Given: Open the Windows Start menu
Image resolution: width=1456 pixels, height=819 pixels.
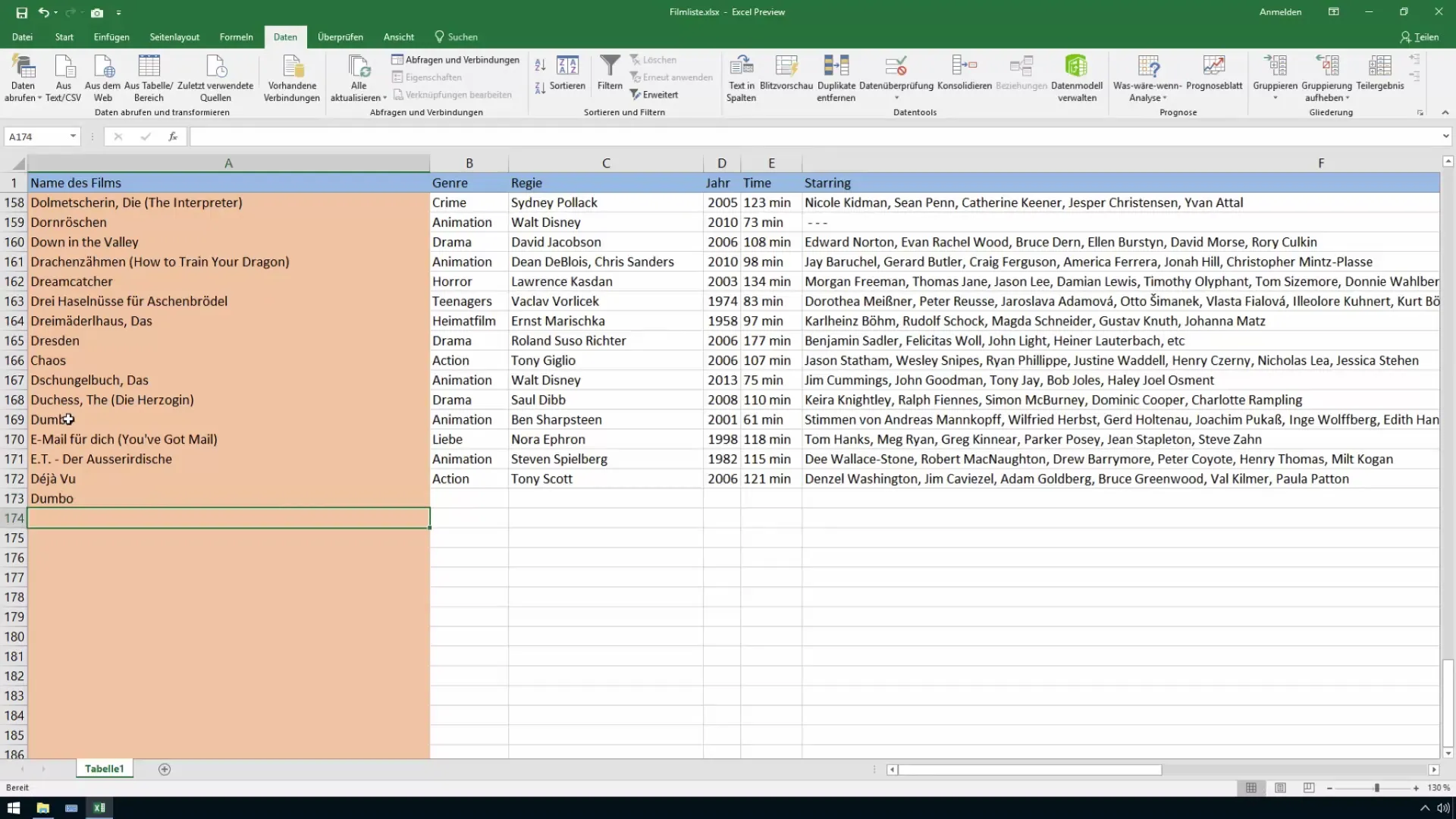Looking at the screenshot, I should (x=14, y=808).
